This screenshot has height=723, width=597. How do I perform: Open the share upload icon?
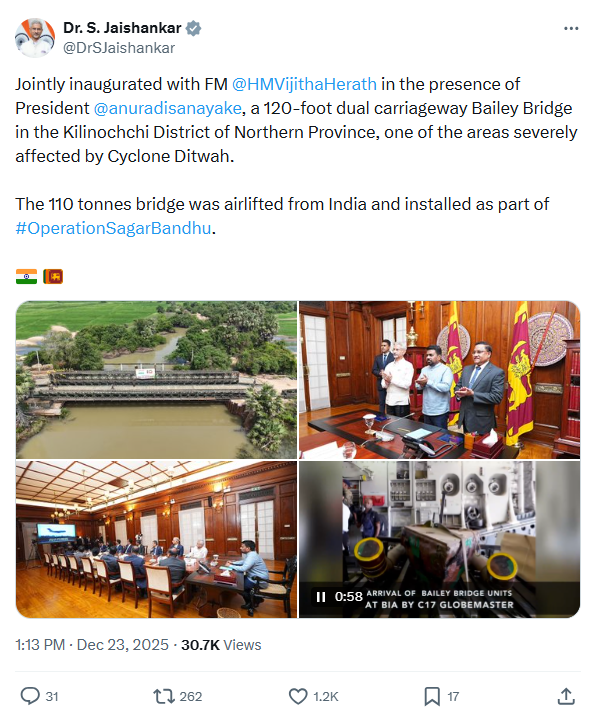pos(566,696)
